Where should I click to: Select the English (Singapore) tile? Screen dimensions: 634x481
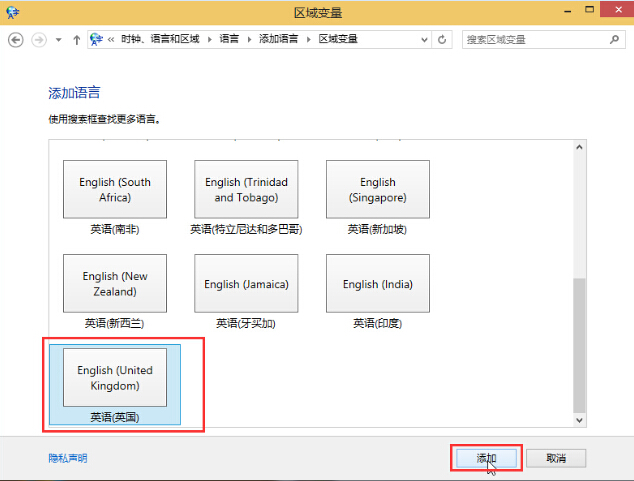[x=377, y=190]
